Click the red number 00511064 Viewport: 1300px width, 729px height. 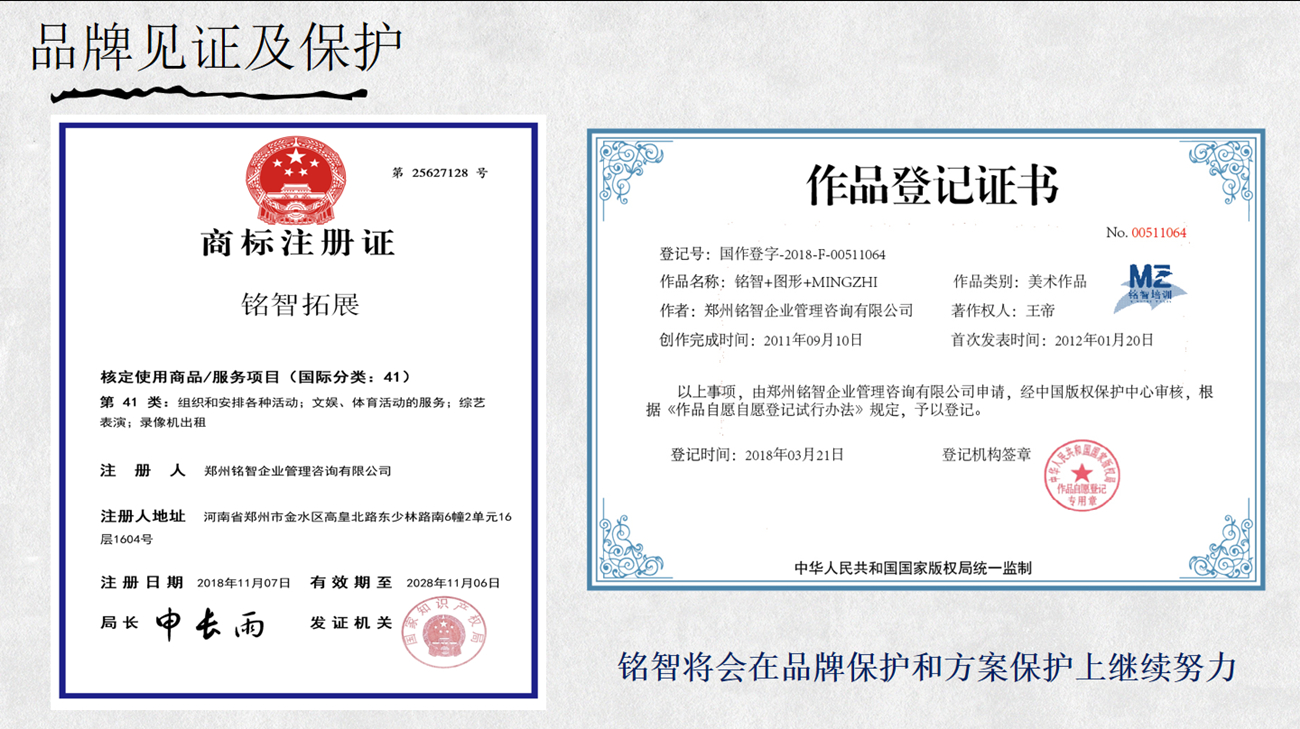click(x=1158, y=233)
